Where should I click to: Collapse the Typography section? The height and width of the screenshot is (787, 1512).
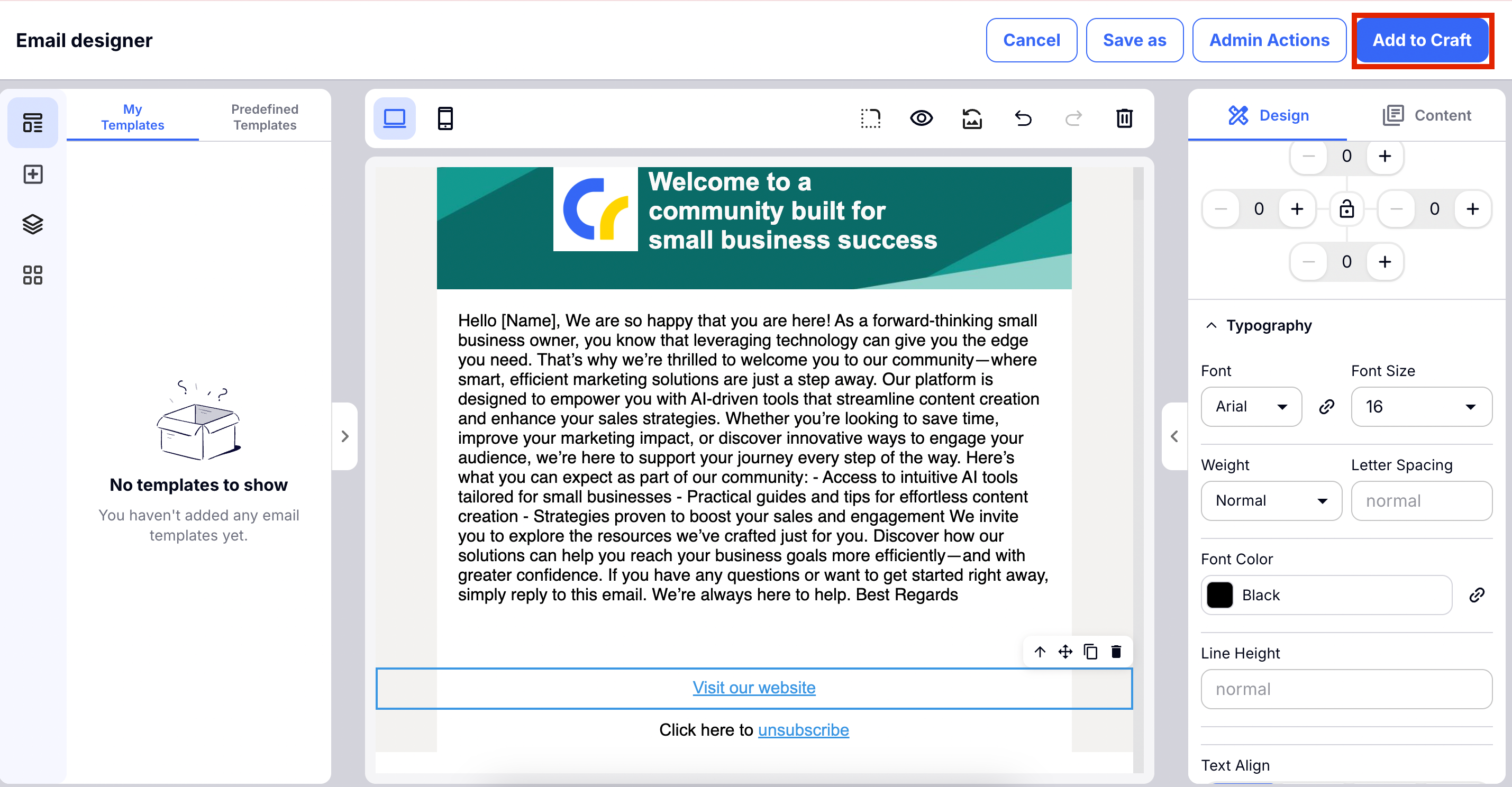[1211, 325]
